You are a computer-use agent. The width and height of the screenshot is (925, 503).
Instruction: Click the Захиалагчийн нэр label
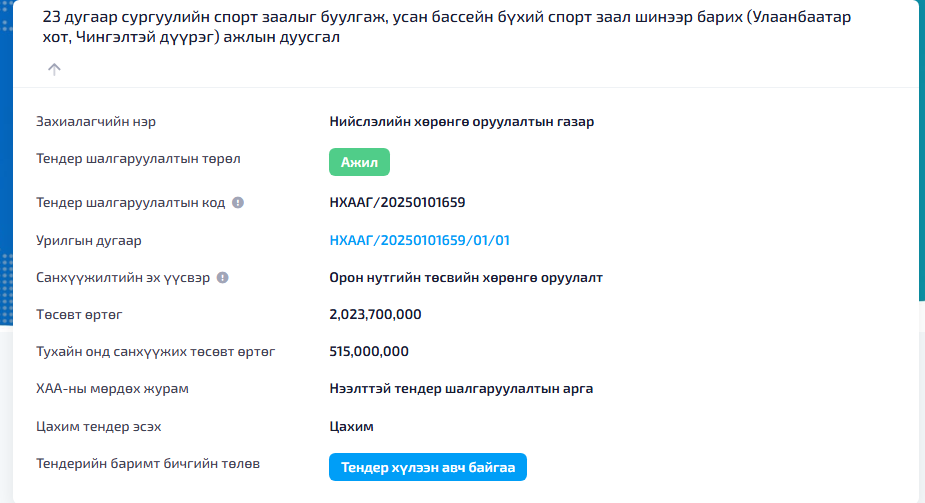point(96,122)
